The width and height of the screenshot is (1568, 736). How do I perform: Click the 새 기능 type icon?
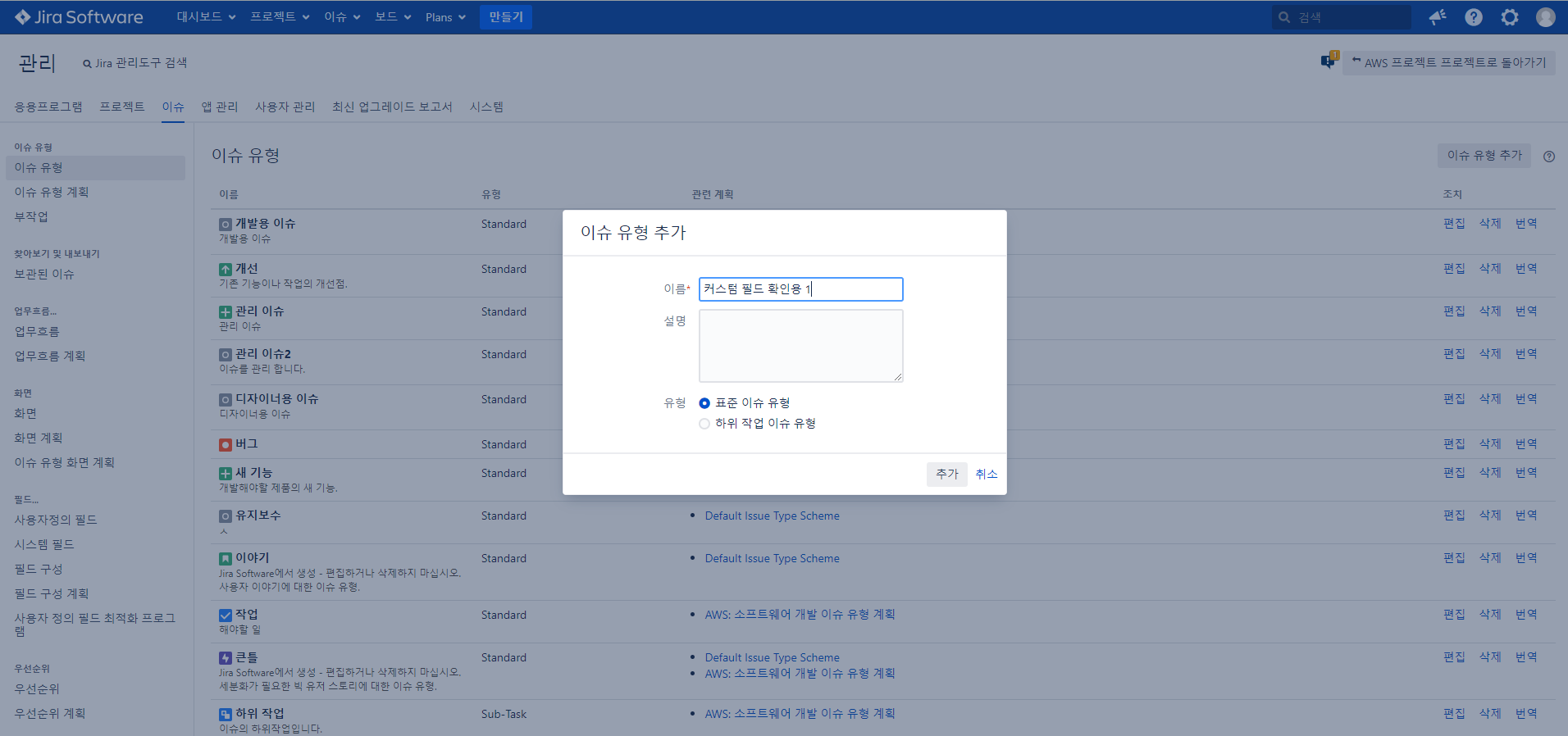pos(226,474)
